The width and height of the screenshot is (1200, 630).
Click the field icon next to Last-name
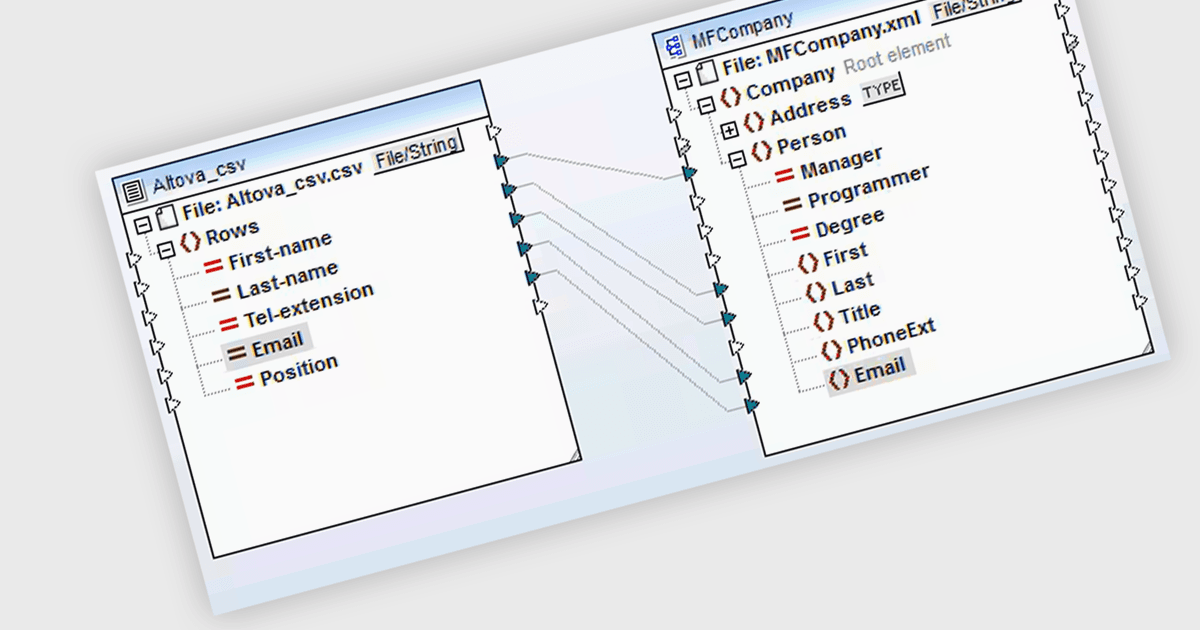coord(221,296)
